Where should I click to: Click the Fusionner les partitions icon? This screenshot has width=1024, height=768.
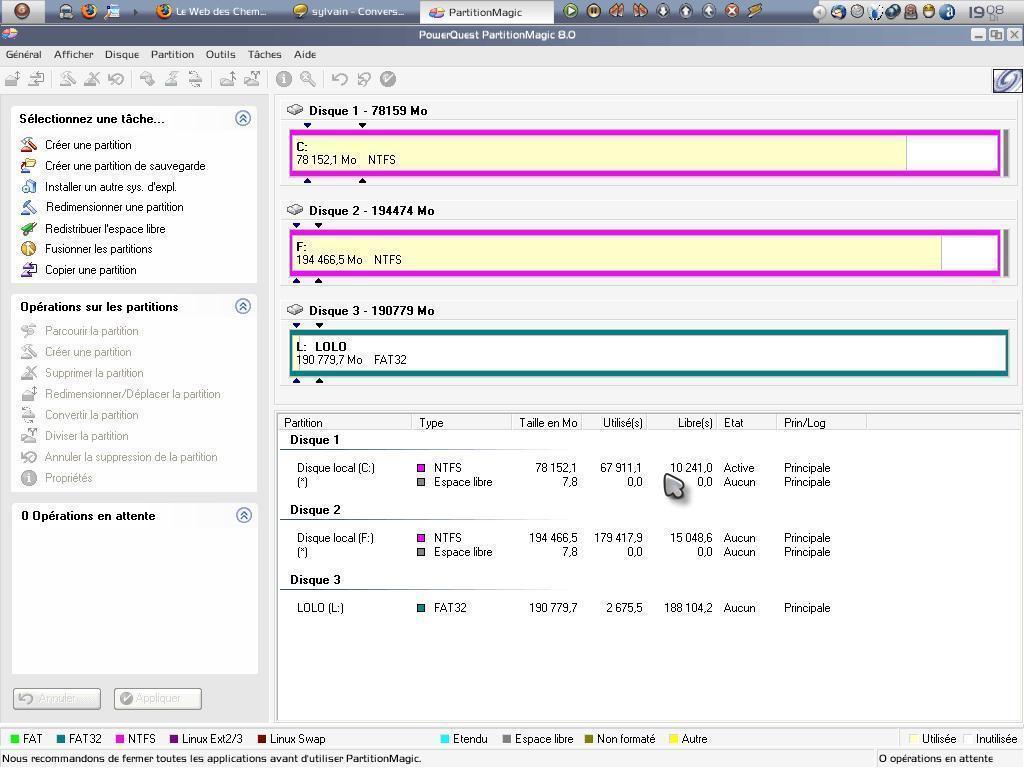29,249
